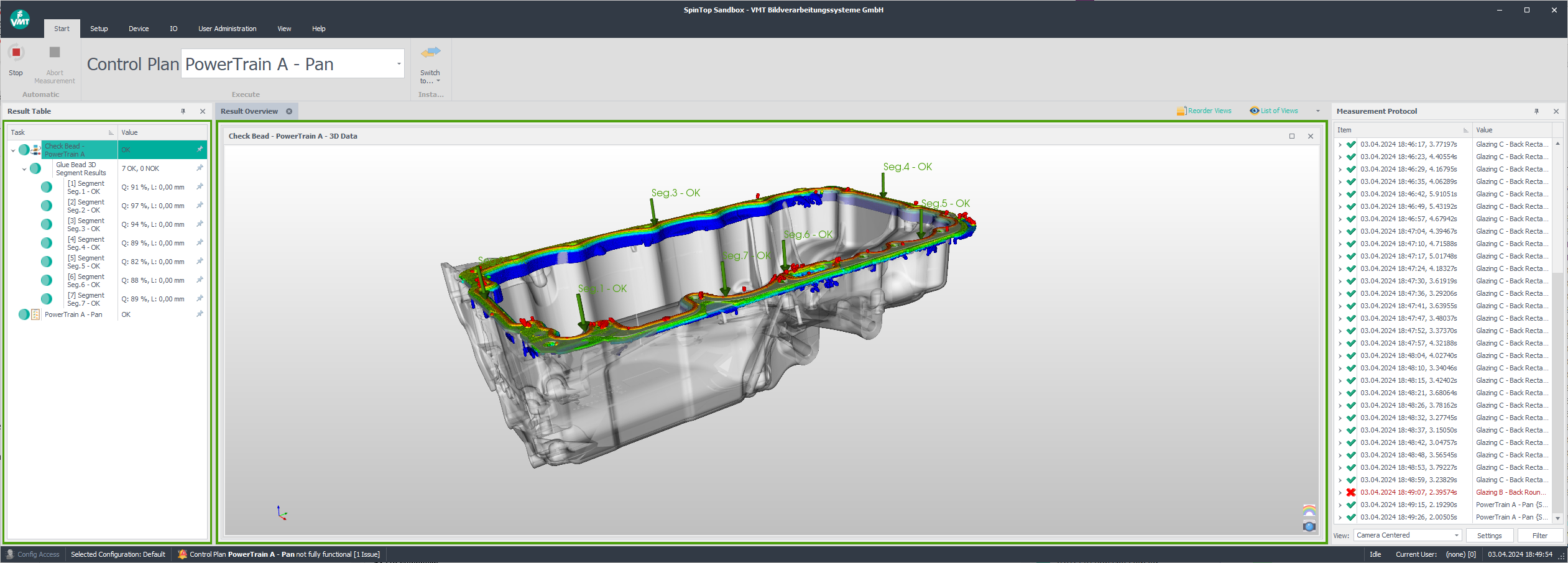This screenshot has width=1568, height=563.
Task: Click the Settings button
Action: pos(1489,535)
